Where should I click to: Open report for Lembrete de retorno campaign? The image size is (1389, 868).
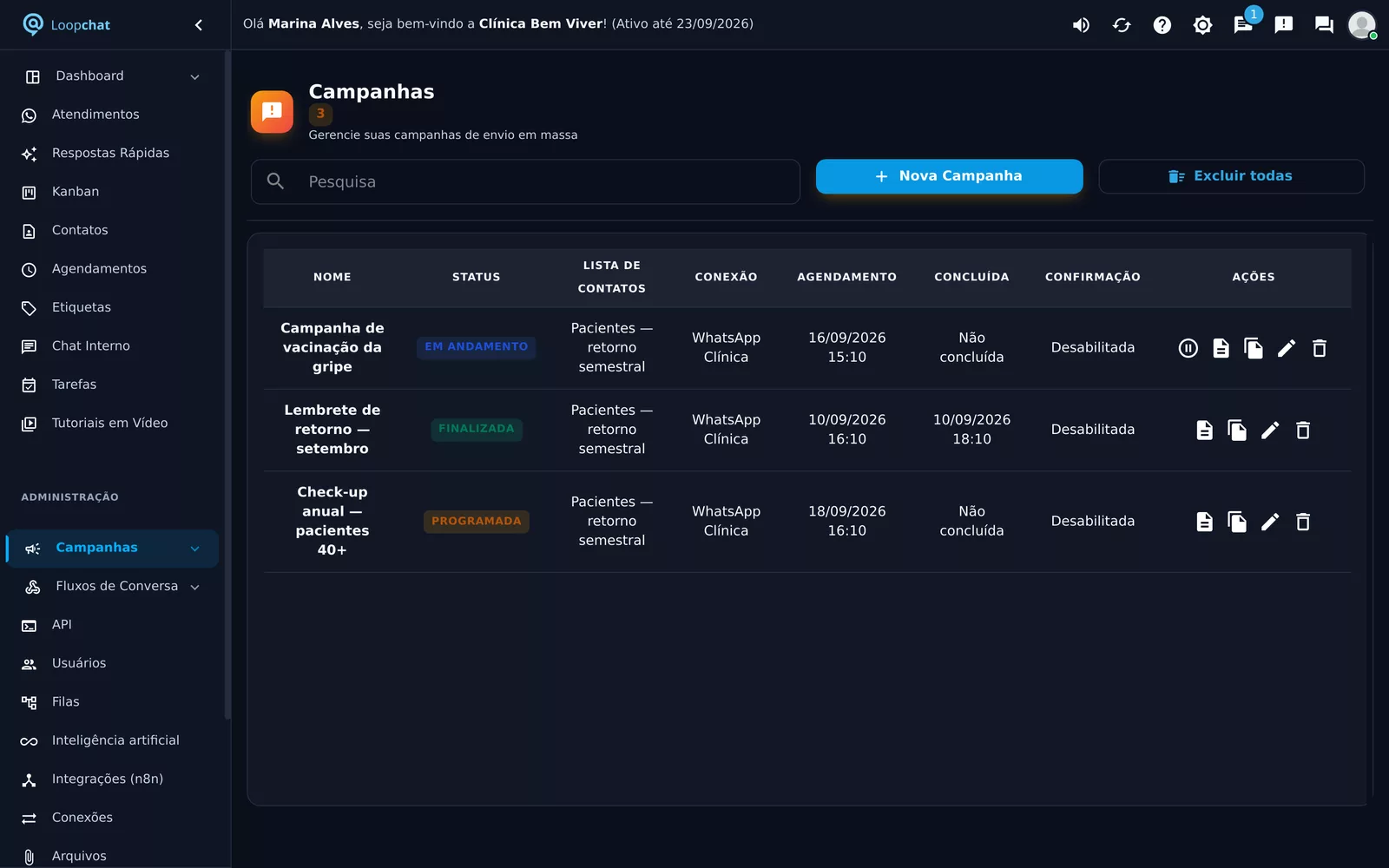pos(1204,430)
